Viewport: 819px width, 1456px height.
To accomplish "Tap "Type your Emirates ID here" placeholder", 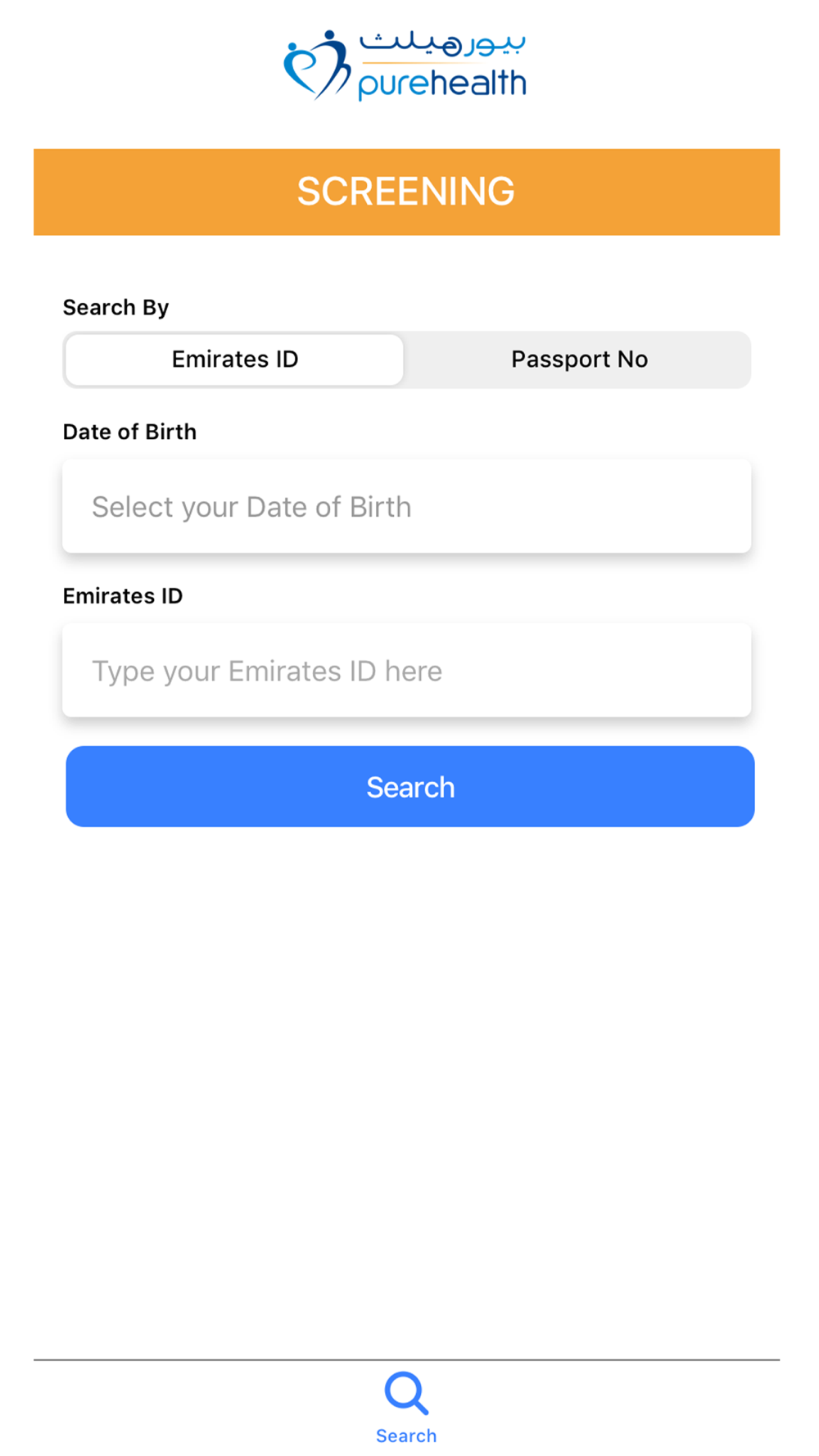I will click(267, 671).
